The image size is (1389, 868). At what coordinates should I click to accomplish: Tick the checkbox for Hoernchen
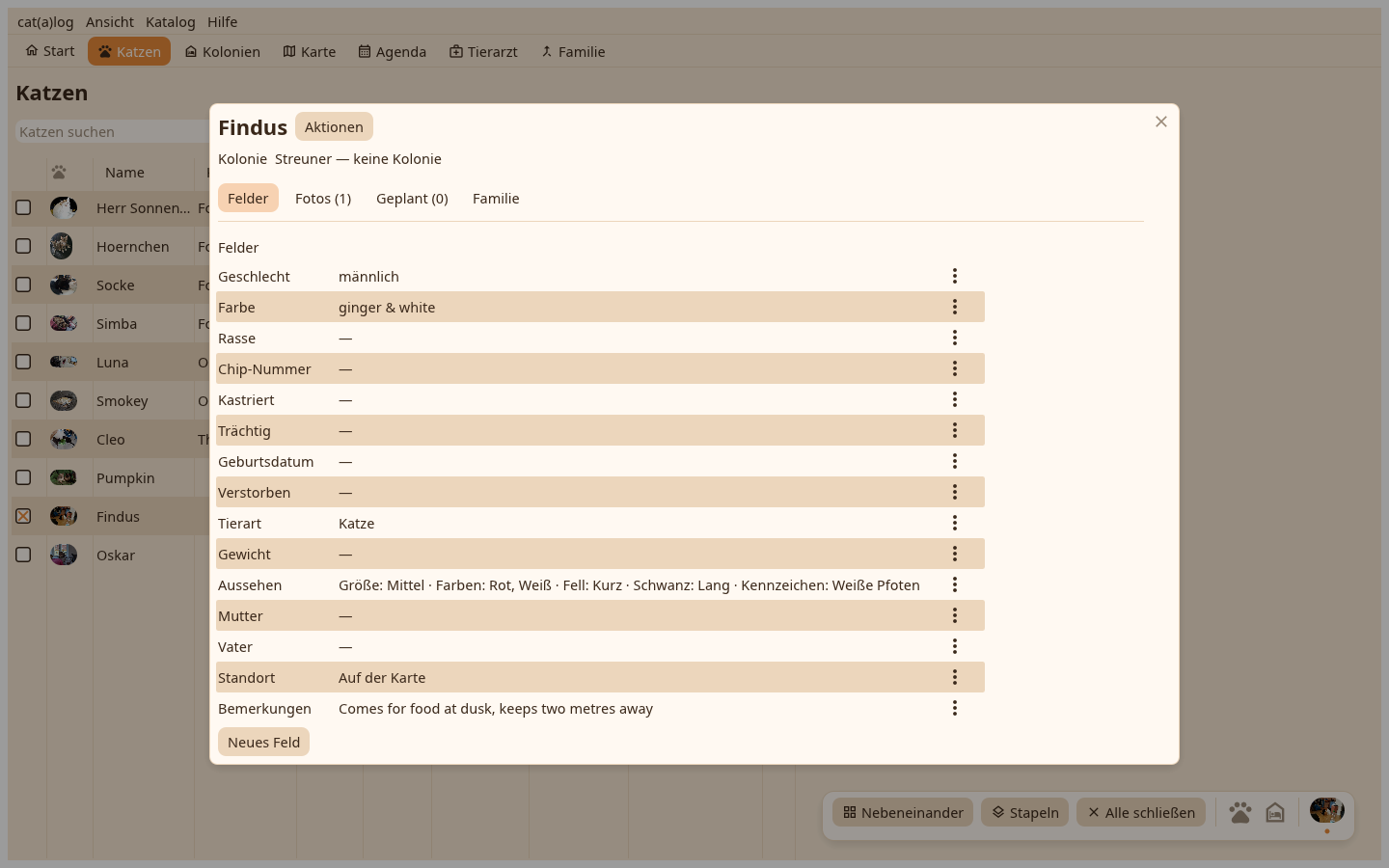coord(23,246)
